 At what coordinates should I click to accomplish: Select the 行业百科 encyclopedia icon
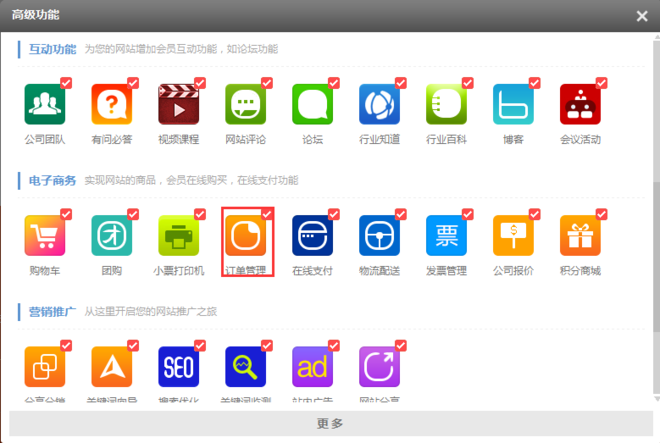(446, 104)
